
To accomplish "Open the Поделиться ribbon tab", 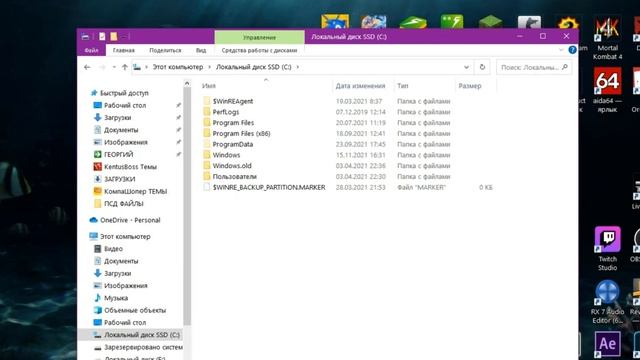I will (x=165, y=50).
